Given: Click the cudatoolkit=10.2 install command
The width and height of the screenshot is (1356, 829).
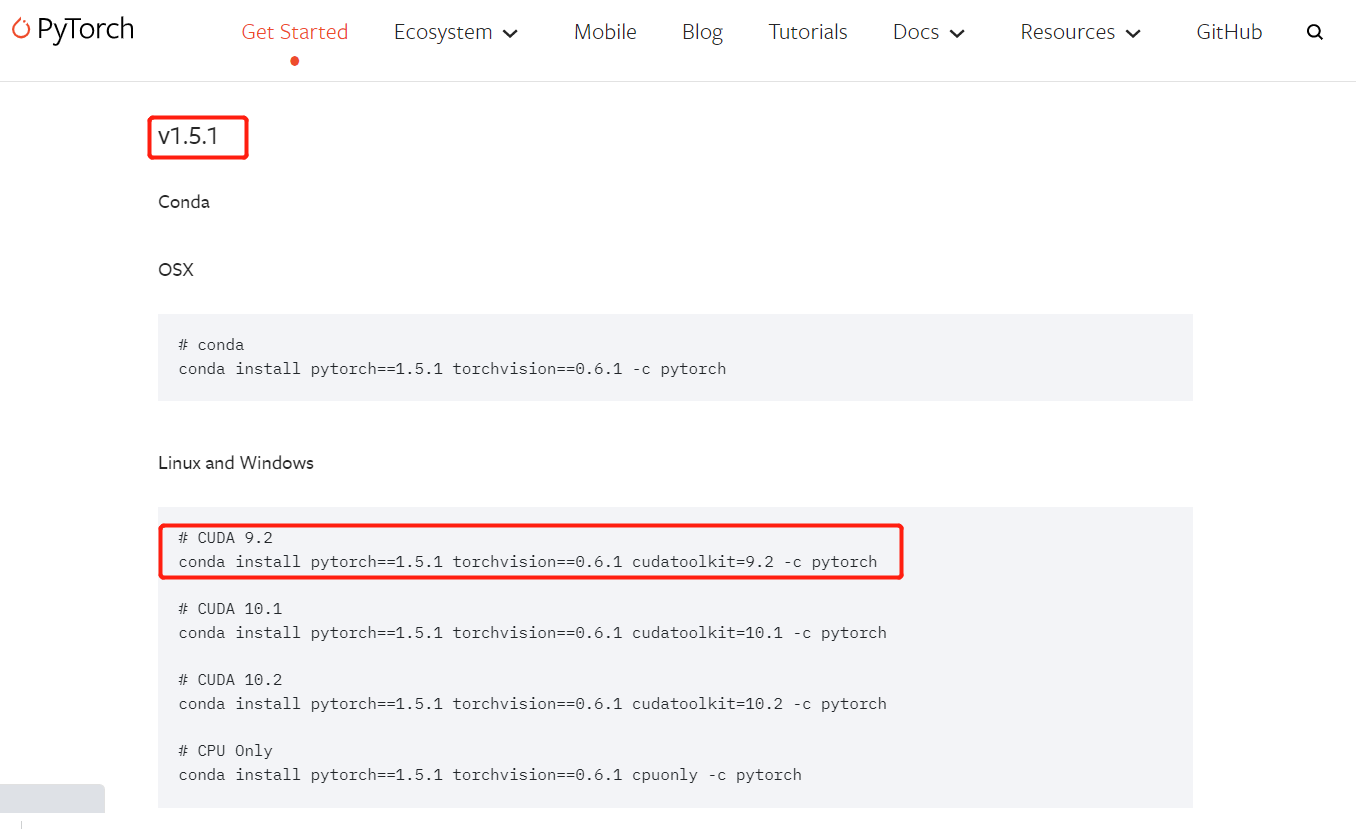Looking at the screenshot, I should point(533,704).
